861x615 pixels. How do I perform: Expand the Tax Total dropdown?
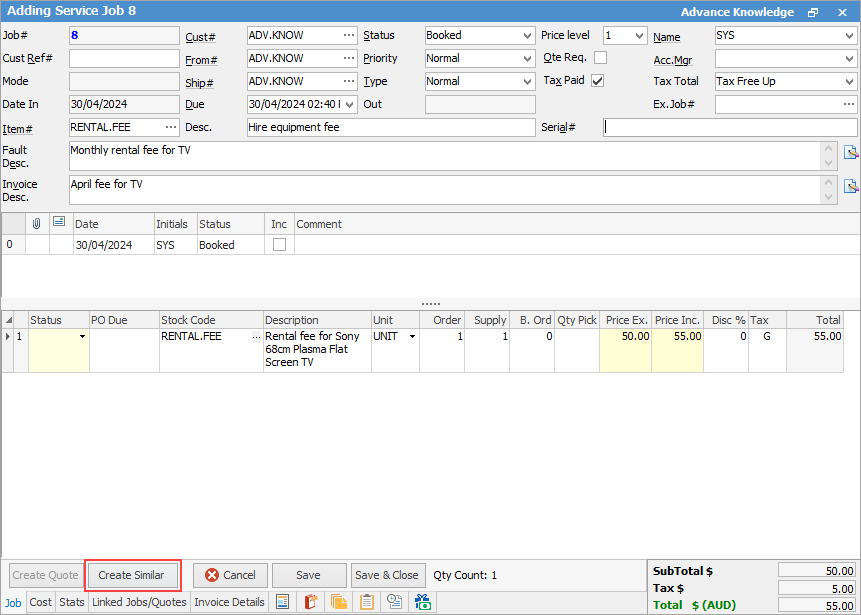[x=785, y=81]
